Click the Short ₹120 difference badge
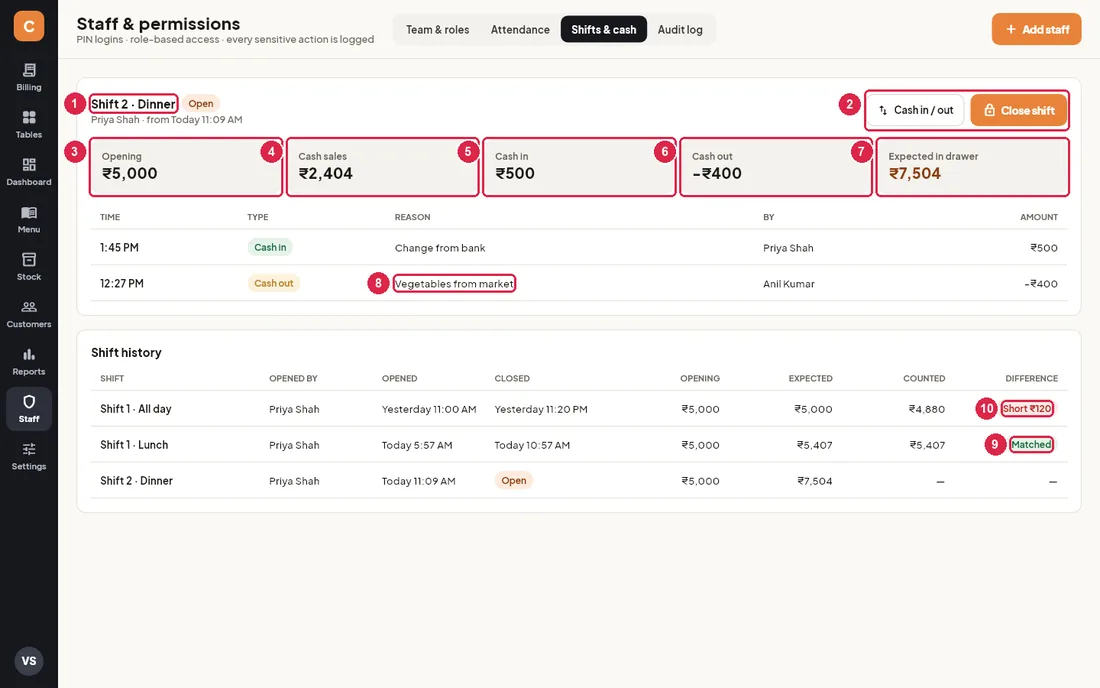 tap(1027, 409)
